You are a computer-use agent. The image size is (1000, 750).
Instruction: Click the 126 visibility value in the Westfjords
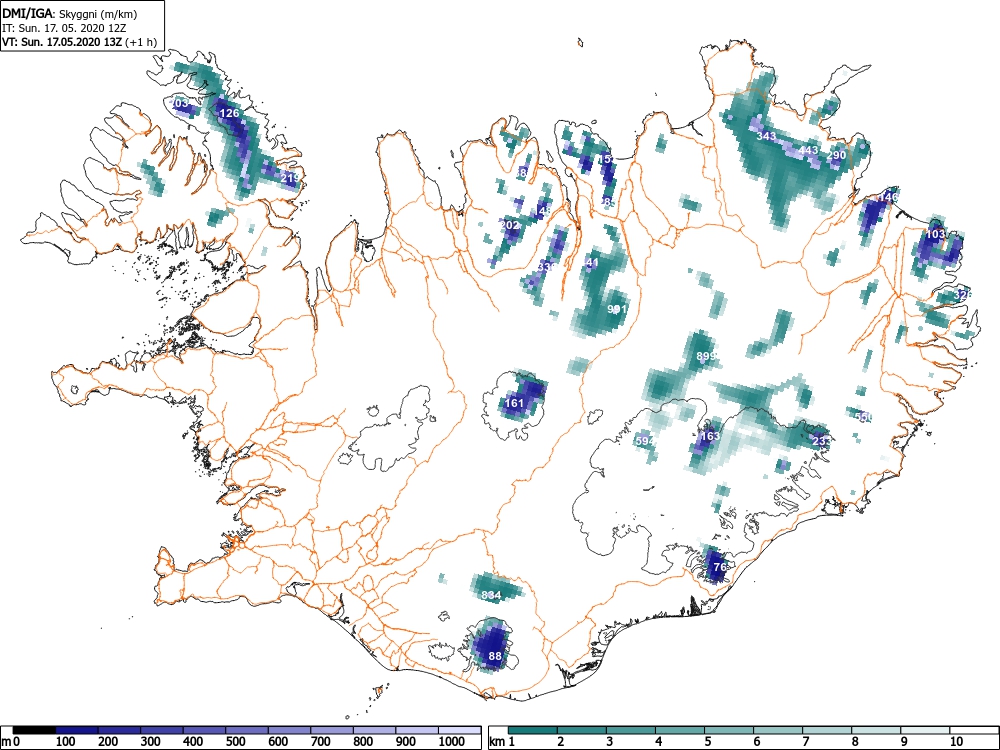coord(229,114)
